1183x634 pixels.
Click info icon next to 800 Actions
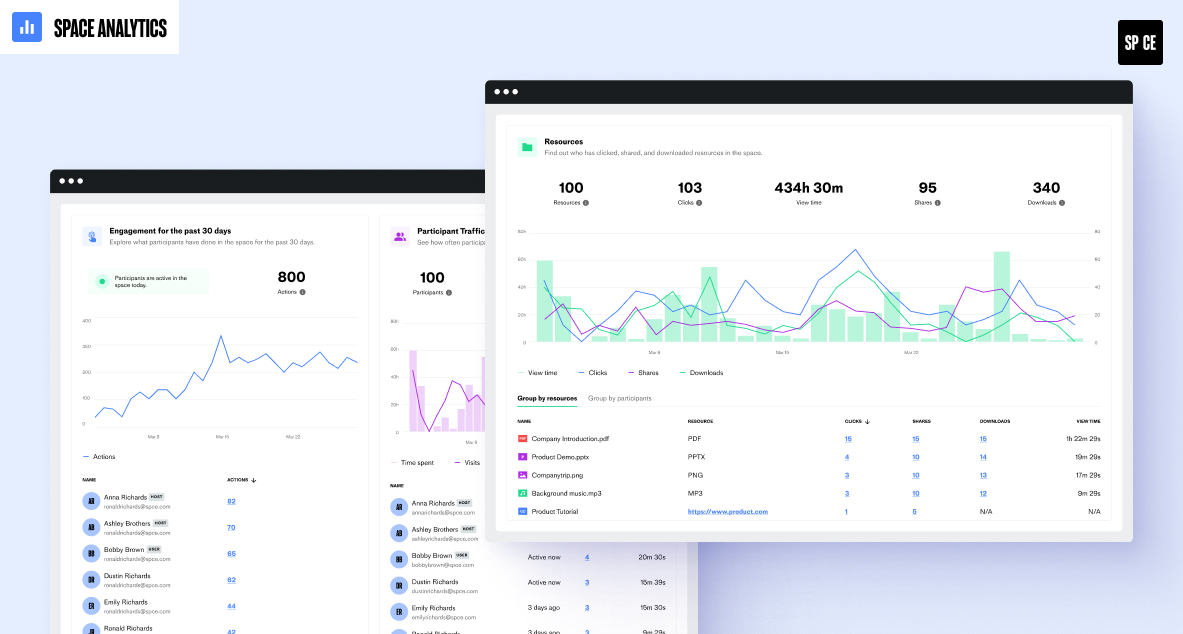[x=303, y=292]
